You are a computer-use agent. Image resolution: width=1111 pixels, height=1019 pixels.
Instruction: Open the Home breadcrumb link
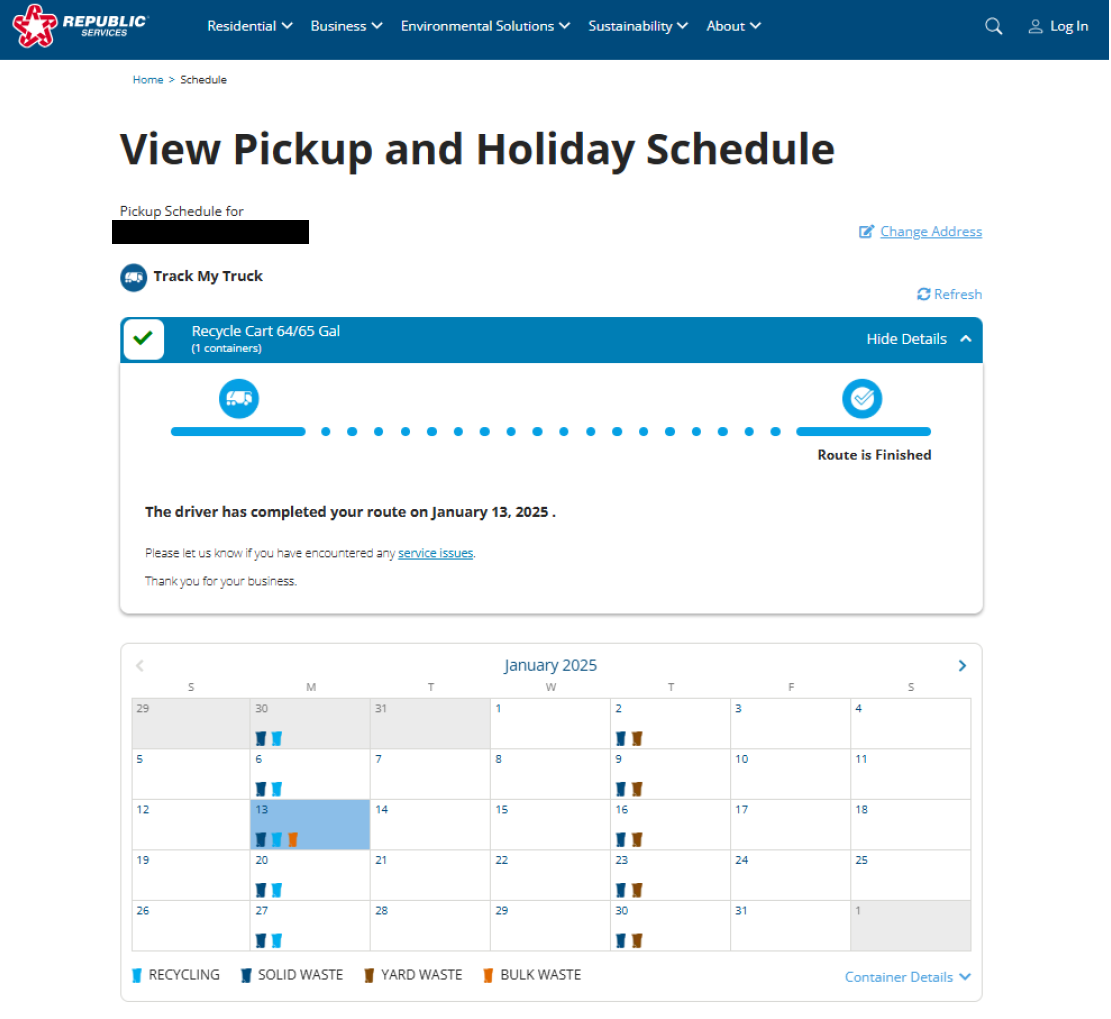tap(147, 79)
